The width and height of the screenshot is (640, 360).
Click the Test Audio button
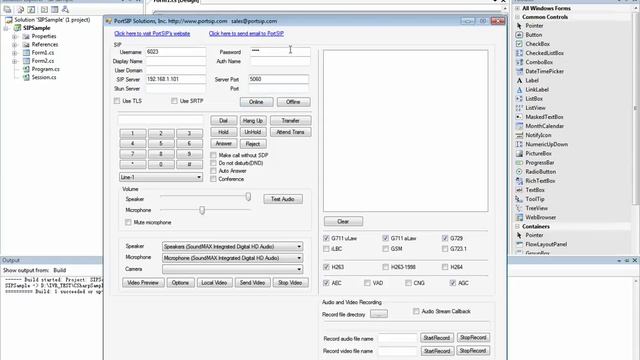click(x=283, y=199)
